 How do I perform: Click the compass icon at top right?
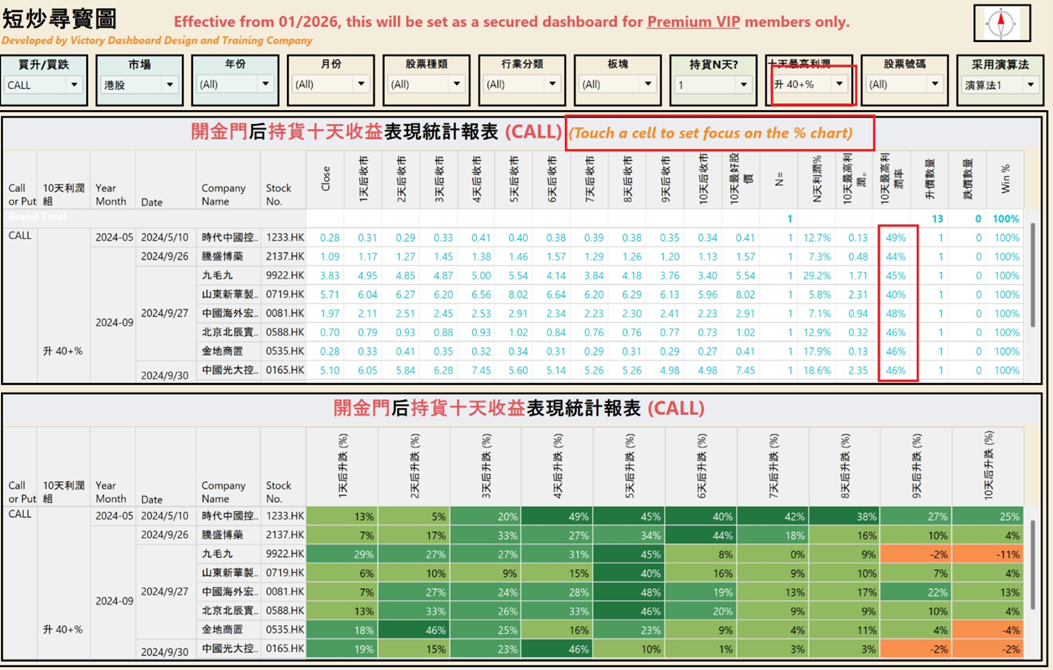(x=1001, y=23)
